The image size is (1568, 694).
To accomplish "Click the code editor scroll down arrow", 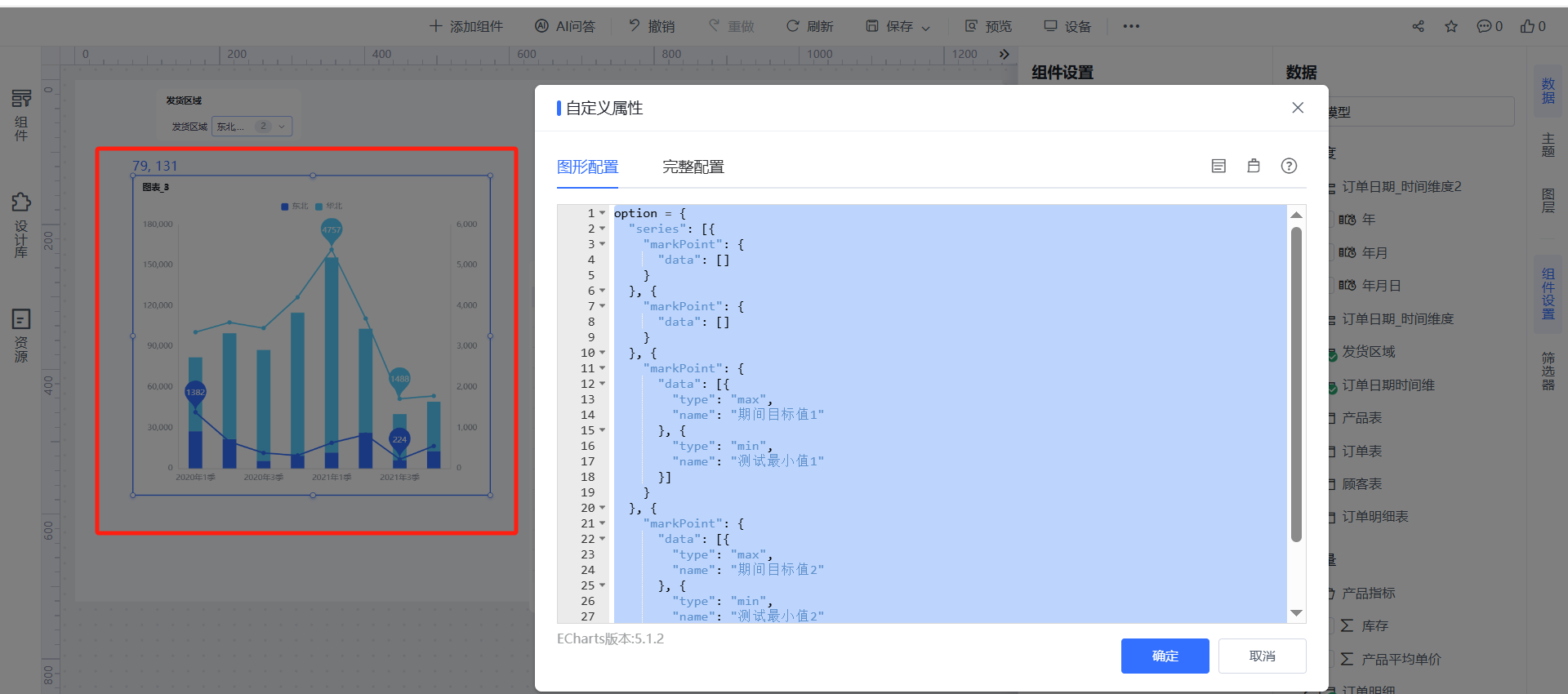I will (1296, 613).
